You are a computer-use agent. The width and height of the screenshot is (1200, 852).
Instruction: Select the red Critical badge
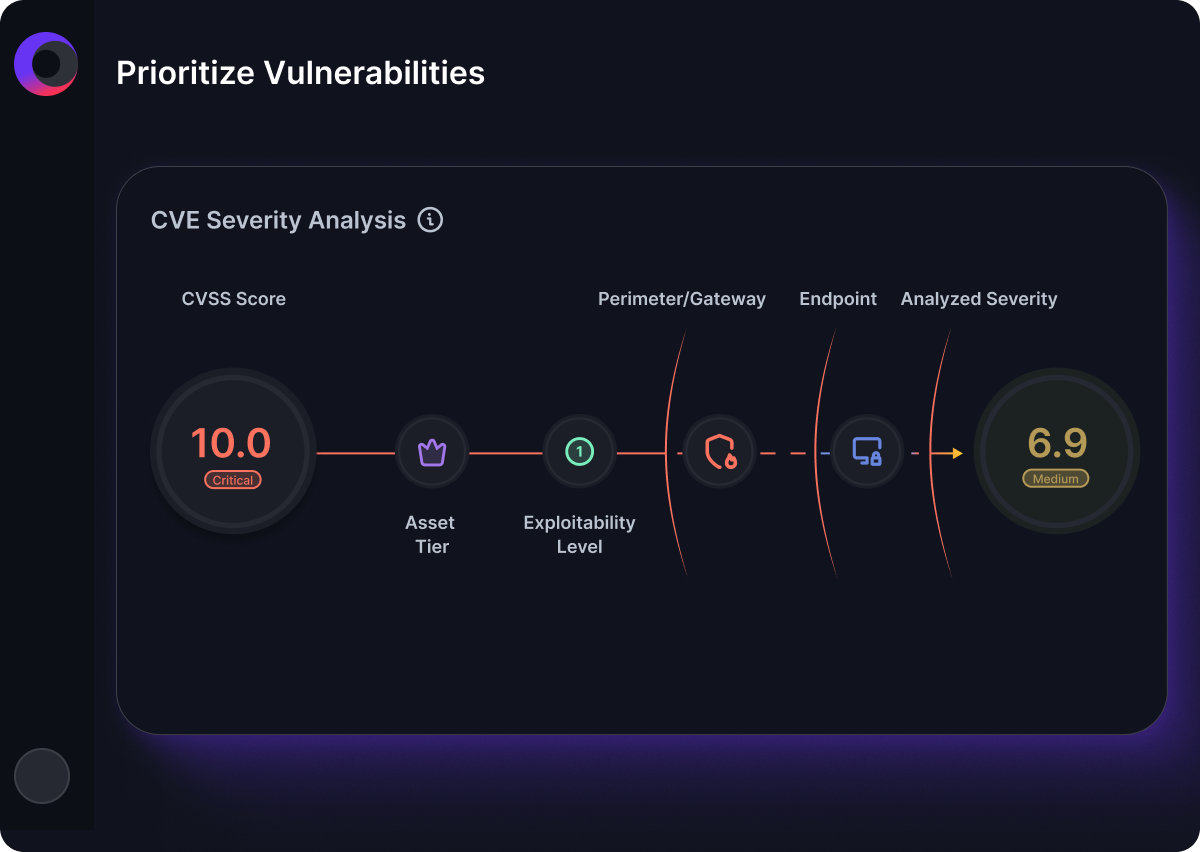[x=233, y=480]
